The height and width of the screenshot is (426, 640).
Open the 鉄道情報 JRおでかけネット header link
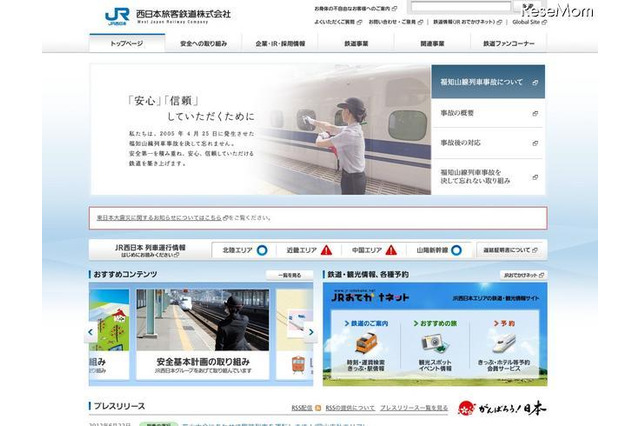(467, 22)
